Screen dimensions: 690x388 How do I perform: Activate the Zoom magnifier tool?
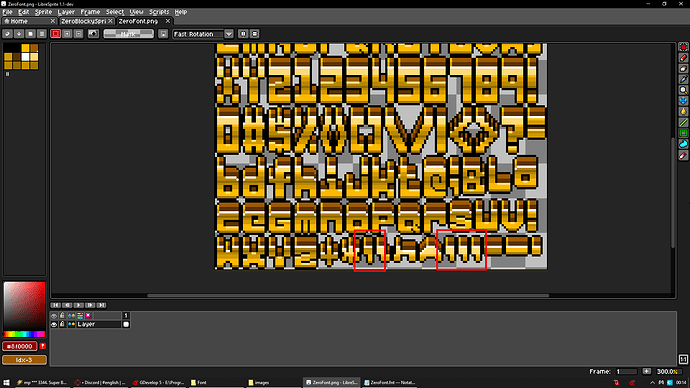683,90
